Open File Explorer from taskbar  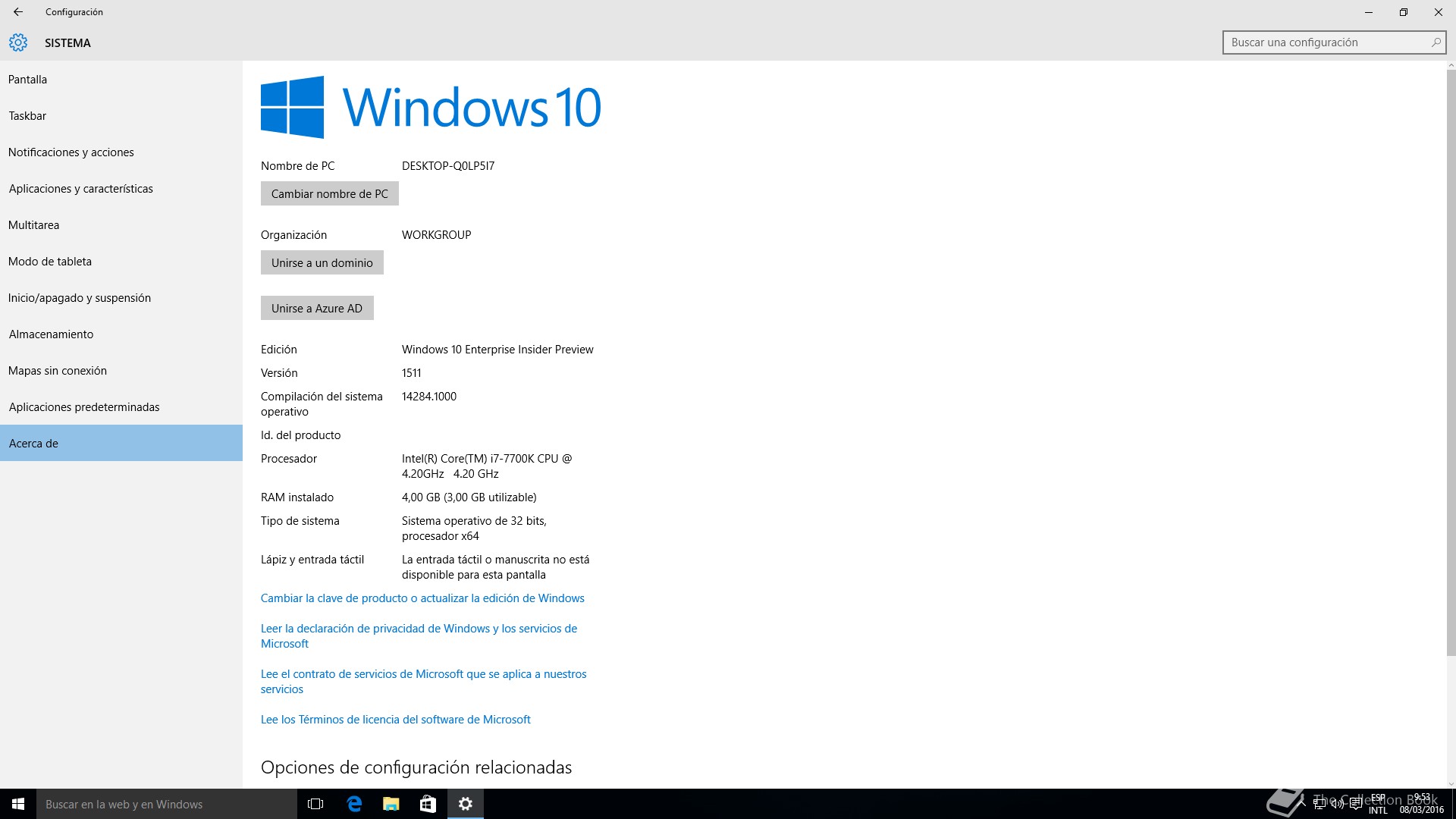click(x=391, y=804)
